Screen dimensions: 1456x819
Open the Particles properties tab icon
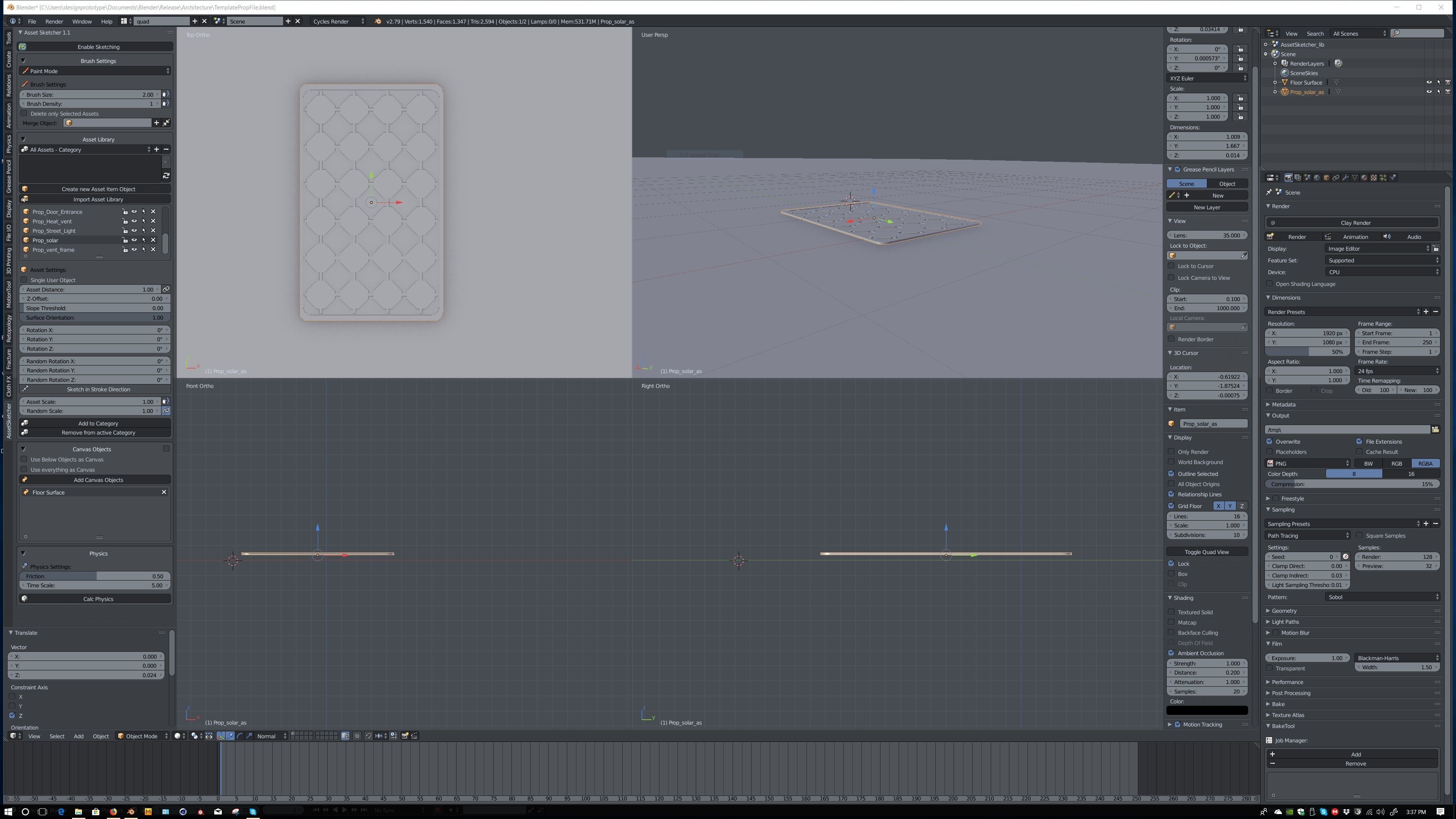[x=1383, y=177]
